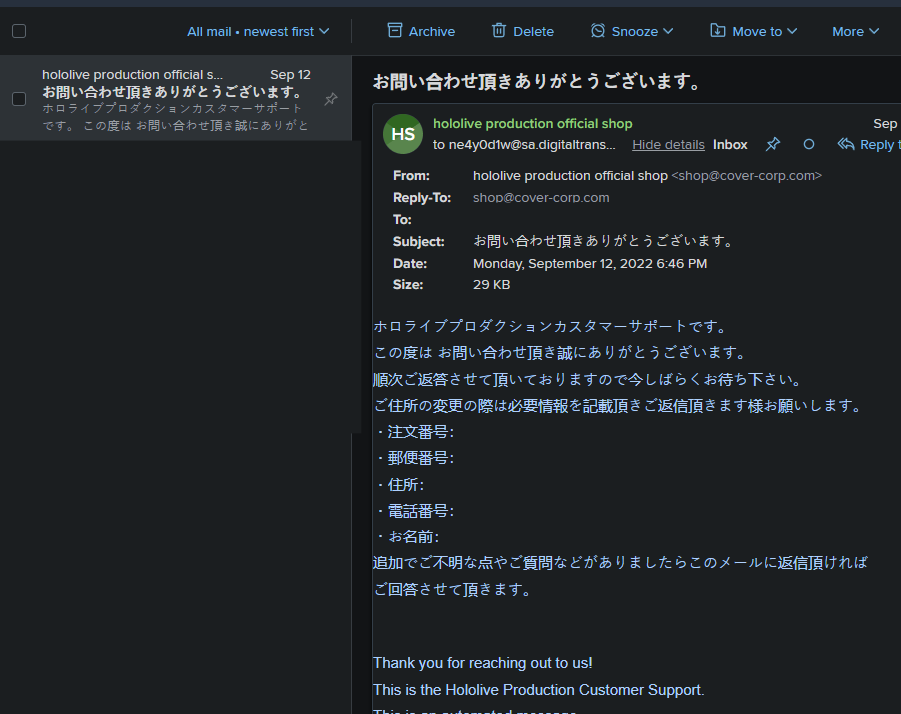Click the 電話番号 line in the email body
Viewport: 901px width, 714px height.
coord(414,511)
